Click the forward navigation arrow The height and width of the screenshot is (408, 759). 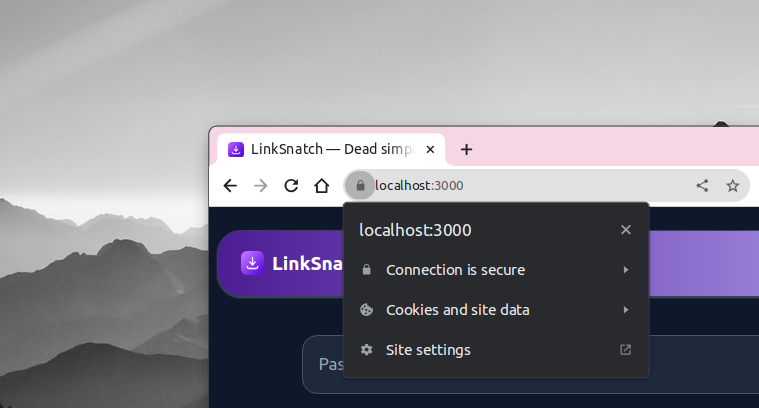click(x=261, y=186)
